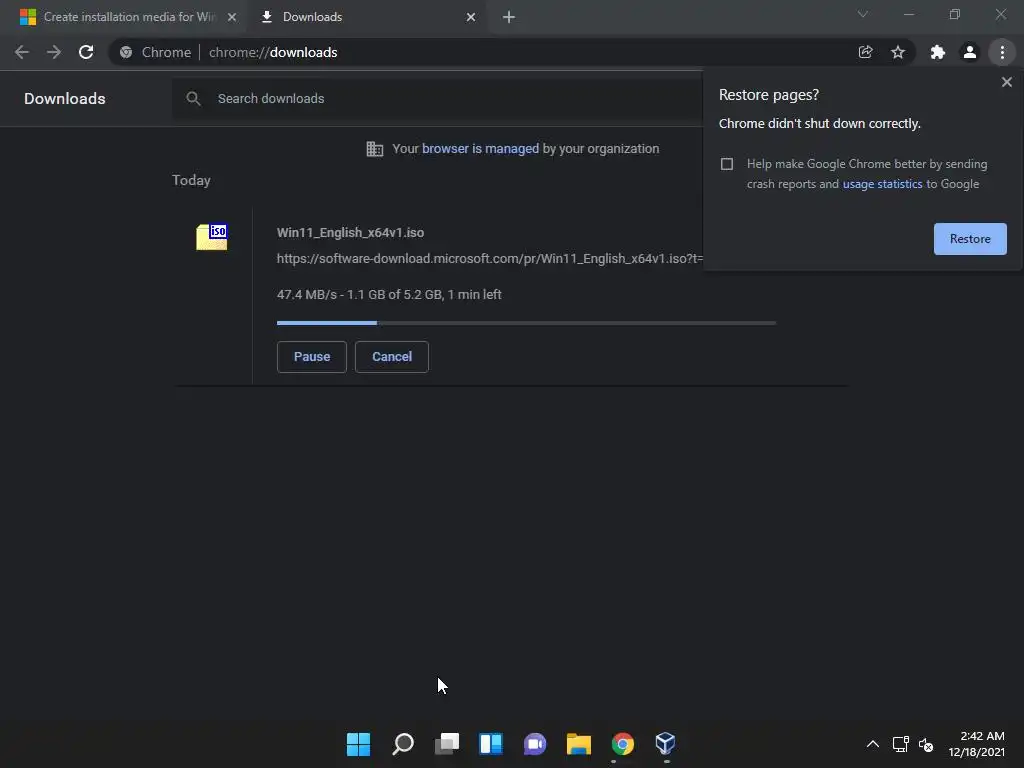Open Chrome's three-dot menu
Viewport: 1024px width, 768px height.
coord(1002,52)
